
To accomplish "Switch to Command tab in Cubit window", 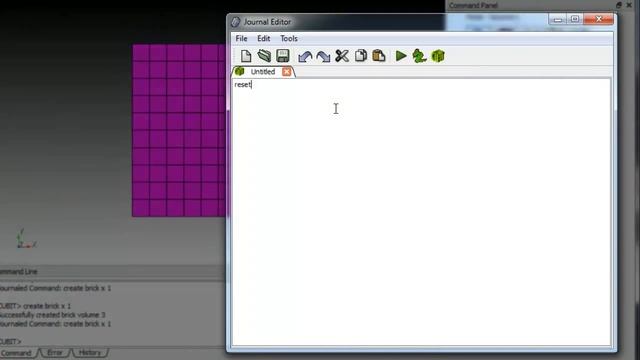I will point(16,353).
